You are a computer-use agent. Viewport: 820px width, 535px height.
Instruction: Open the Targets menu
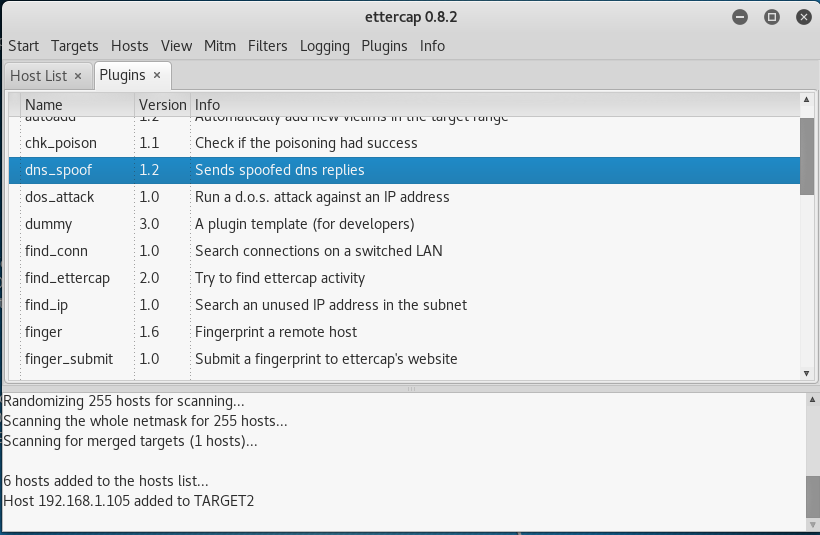(75, 46)
